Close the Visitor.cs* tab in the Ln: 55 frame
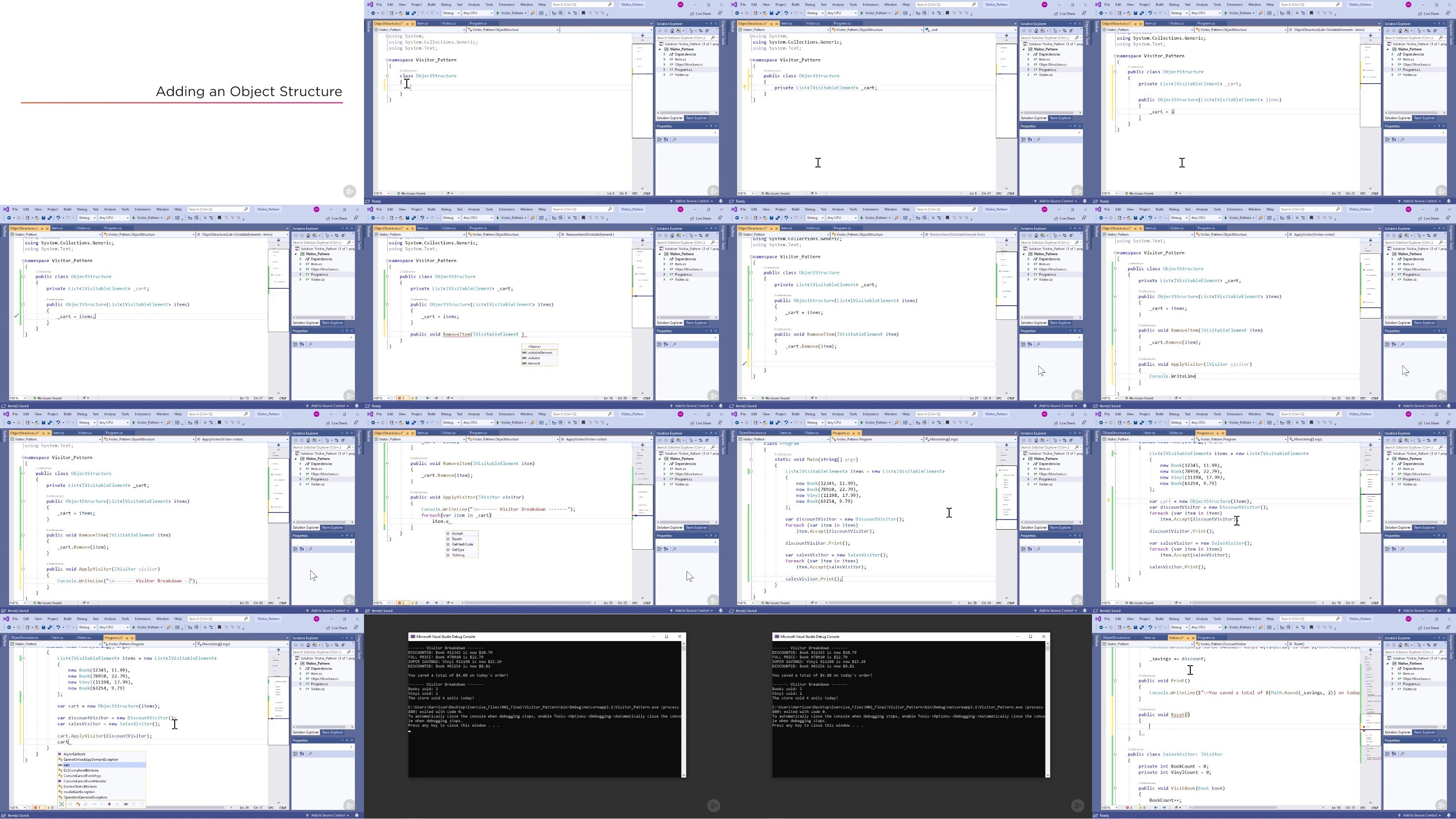The image size is (1456, 819). click(x=1193, y=638)
